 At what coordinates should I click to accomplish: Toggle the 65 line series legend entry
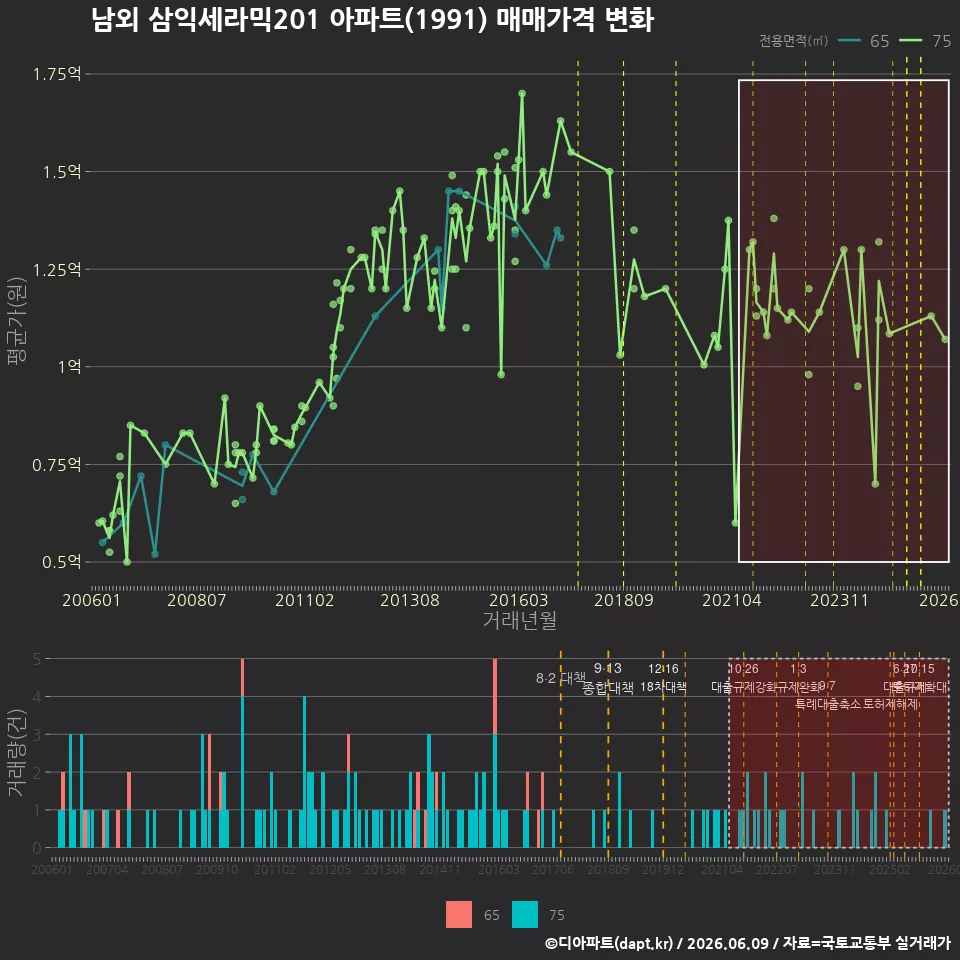click(863, 40)
